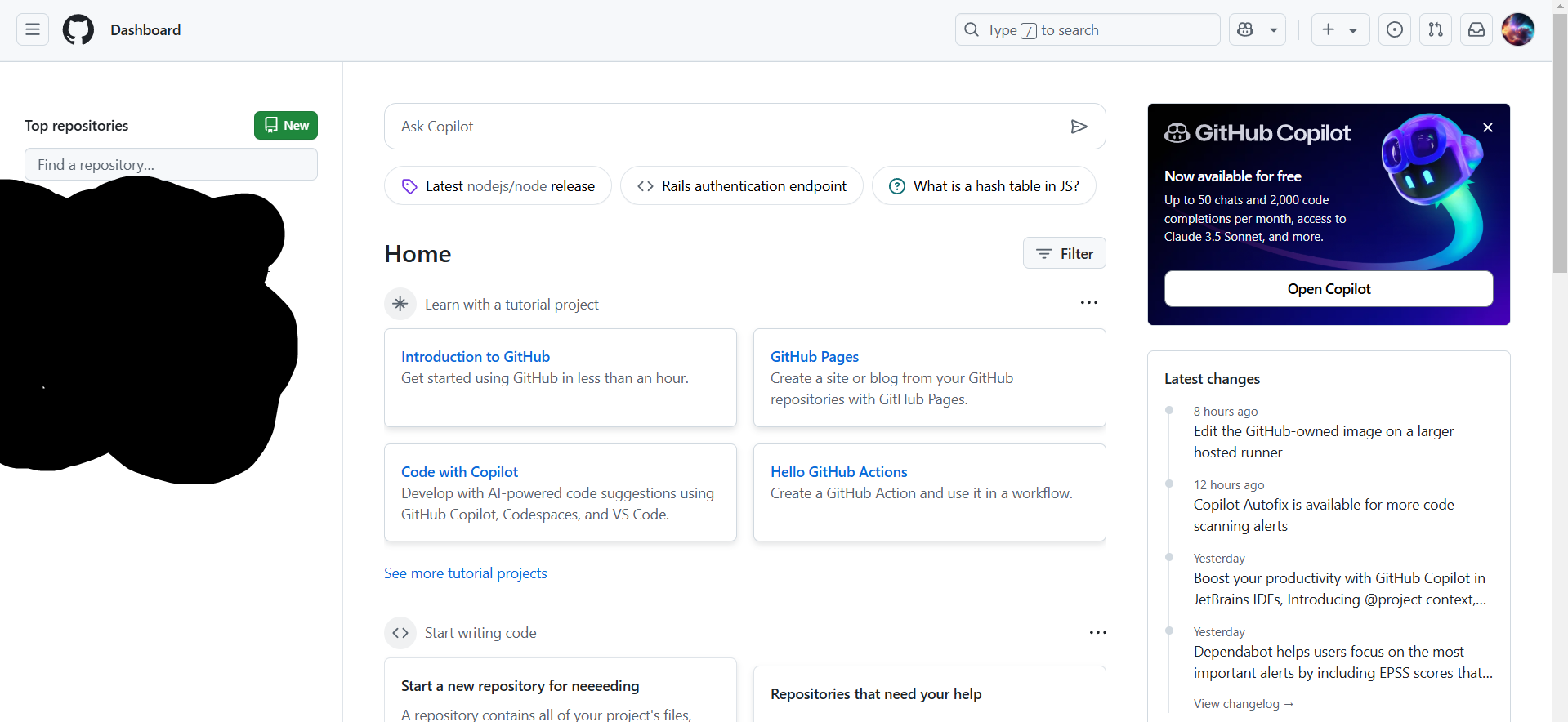Click the View changelog link
The image size is (1568, 722).
[1244, 703]
